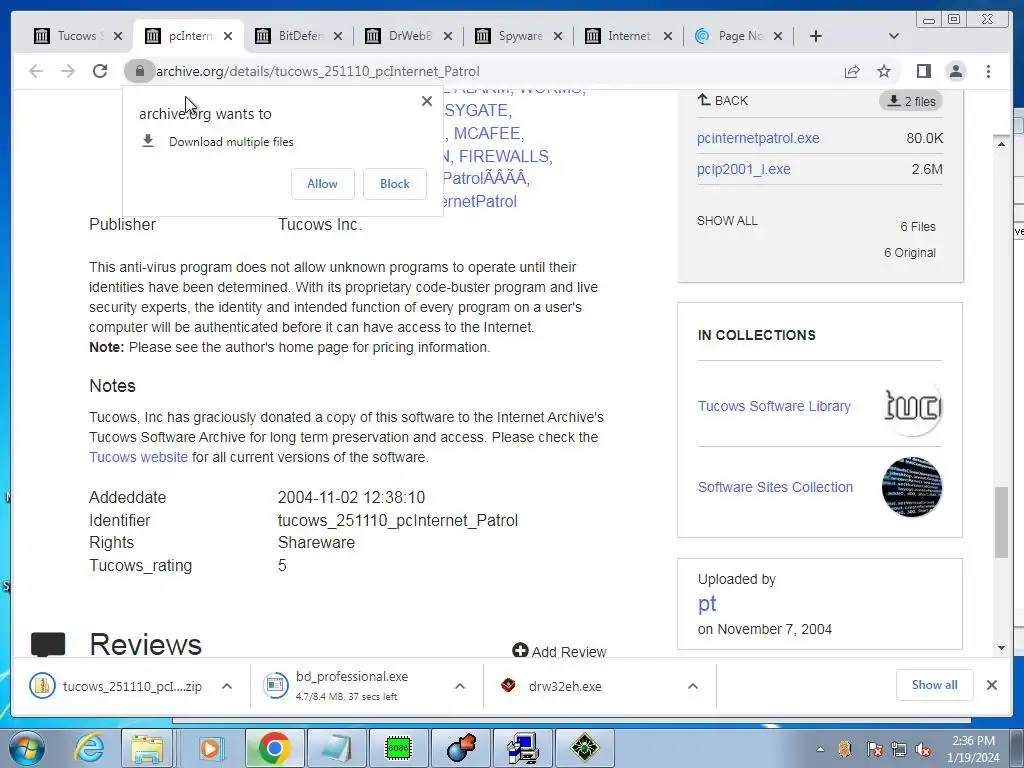Close the downloads bar
The image size is (1024, 768).
991,685
